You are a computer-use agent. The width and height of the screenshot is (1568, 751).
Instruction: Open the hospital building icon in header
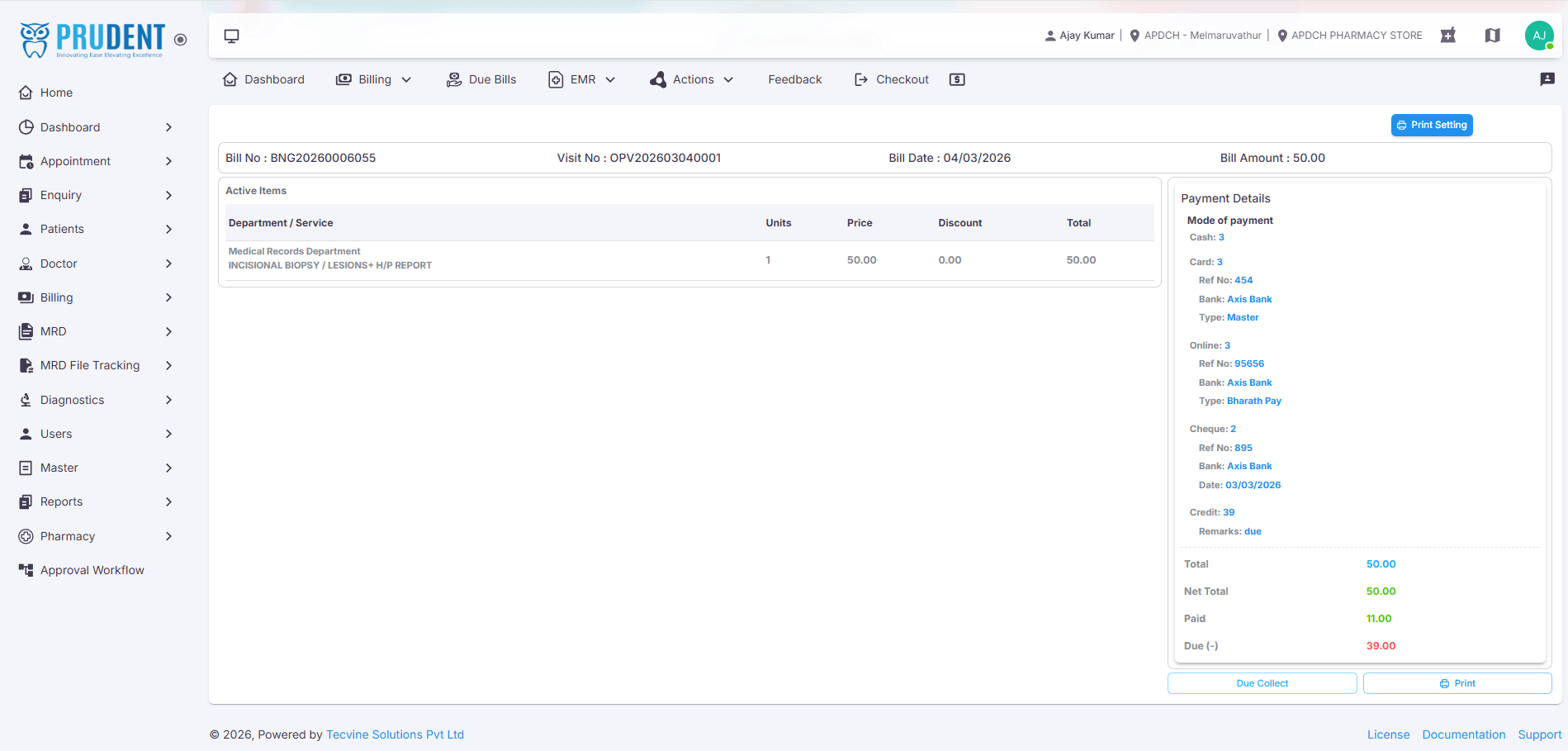(1448, 36)
